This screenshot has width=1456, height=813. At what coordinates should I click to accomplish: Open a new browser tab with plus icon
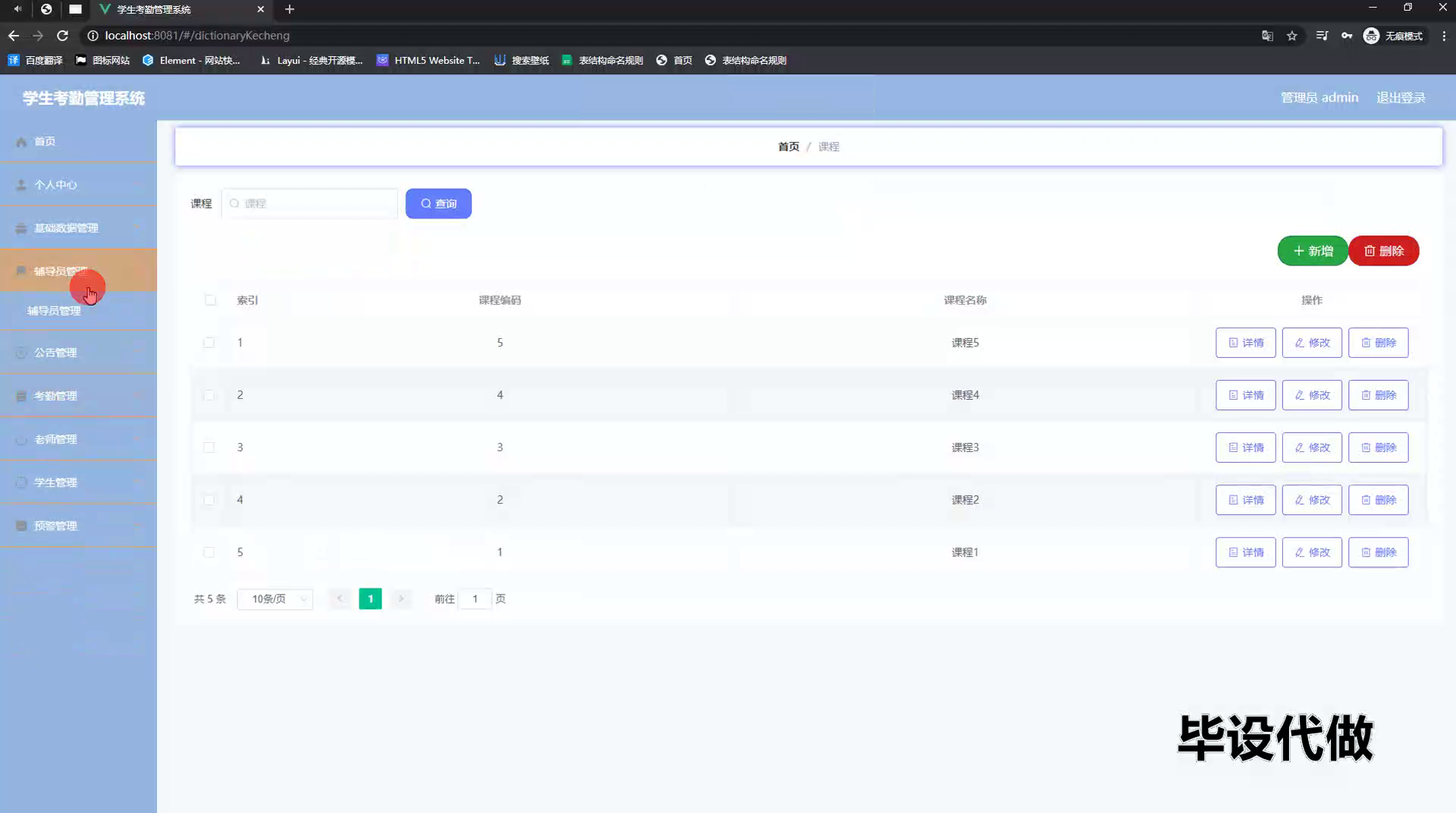pos(290,9)
